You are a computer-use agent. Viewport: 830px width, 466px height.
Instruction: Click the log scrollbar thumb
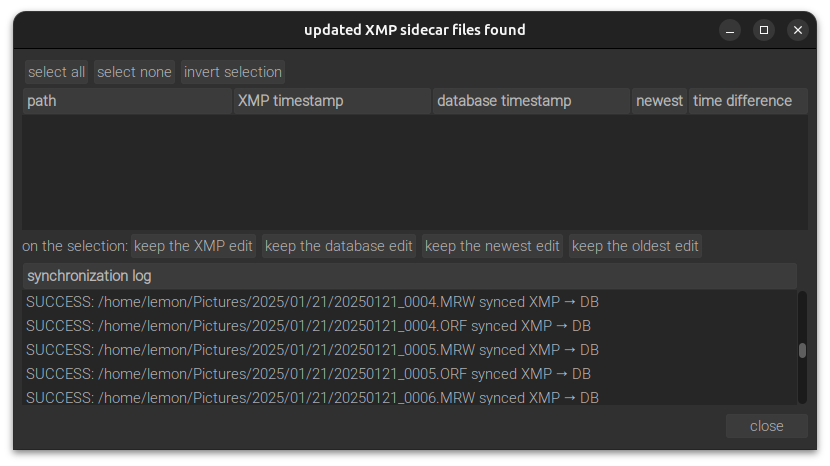pos(802,351)
